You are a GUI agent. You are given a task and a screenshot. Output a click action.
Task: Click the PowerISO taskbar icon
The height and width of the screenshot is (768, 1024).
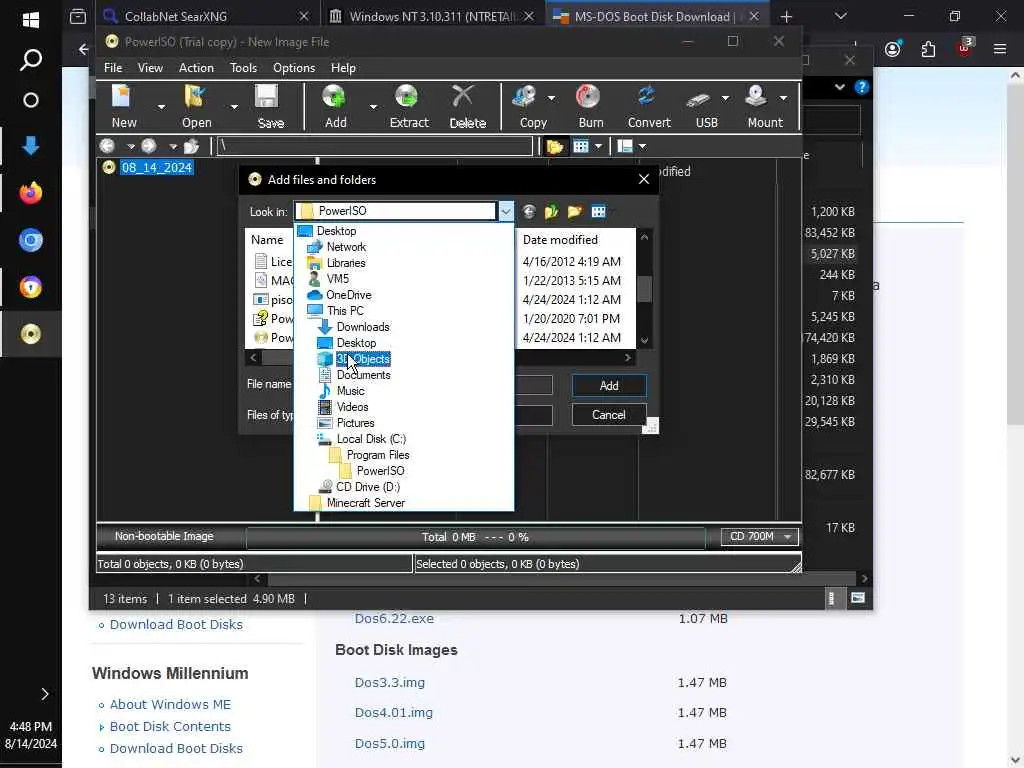(x=31, y=334)
